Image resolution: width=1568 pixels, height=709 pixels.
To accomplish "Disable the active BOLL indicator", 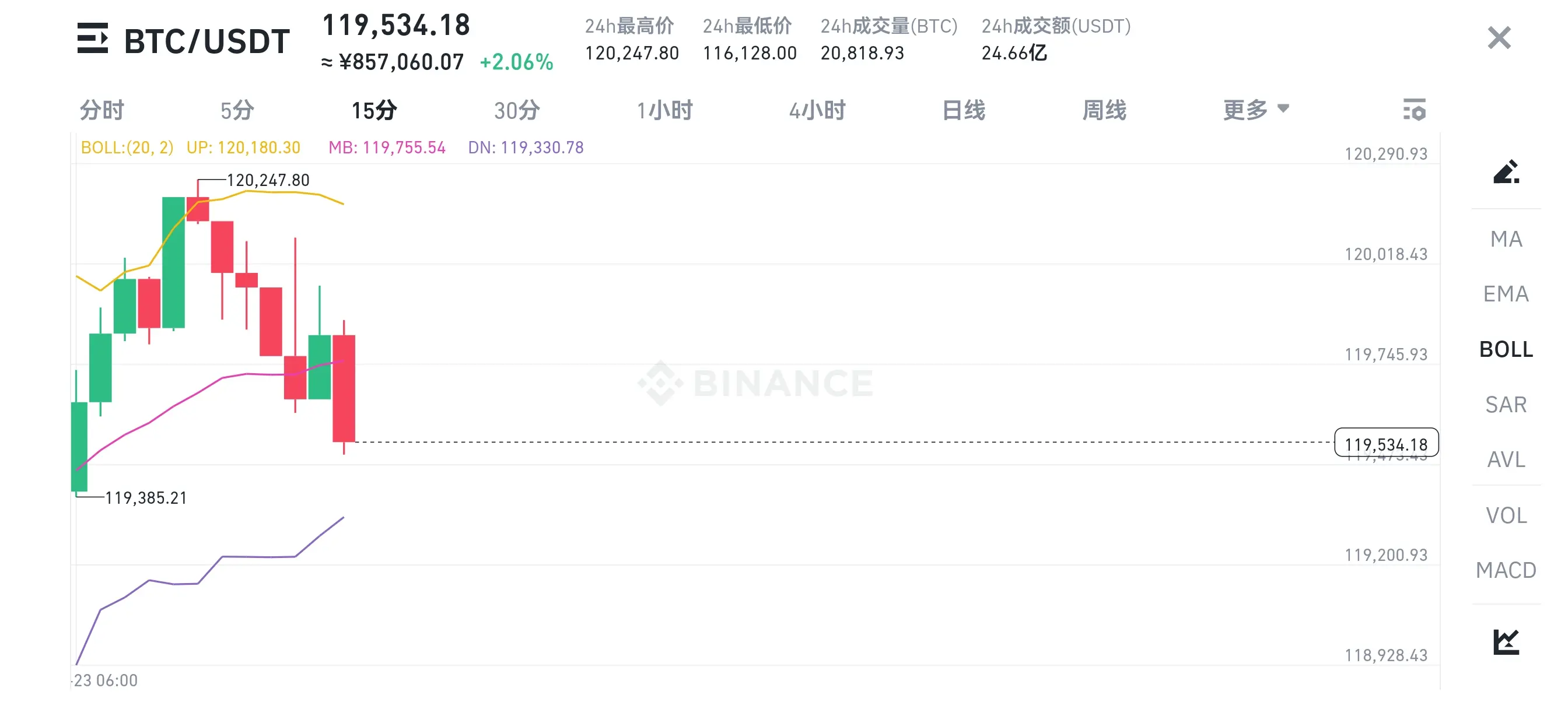I will 1506,349.
